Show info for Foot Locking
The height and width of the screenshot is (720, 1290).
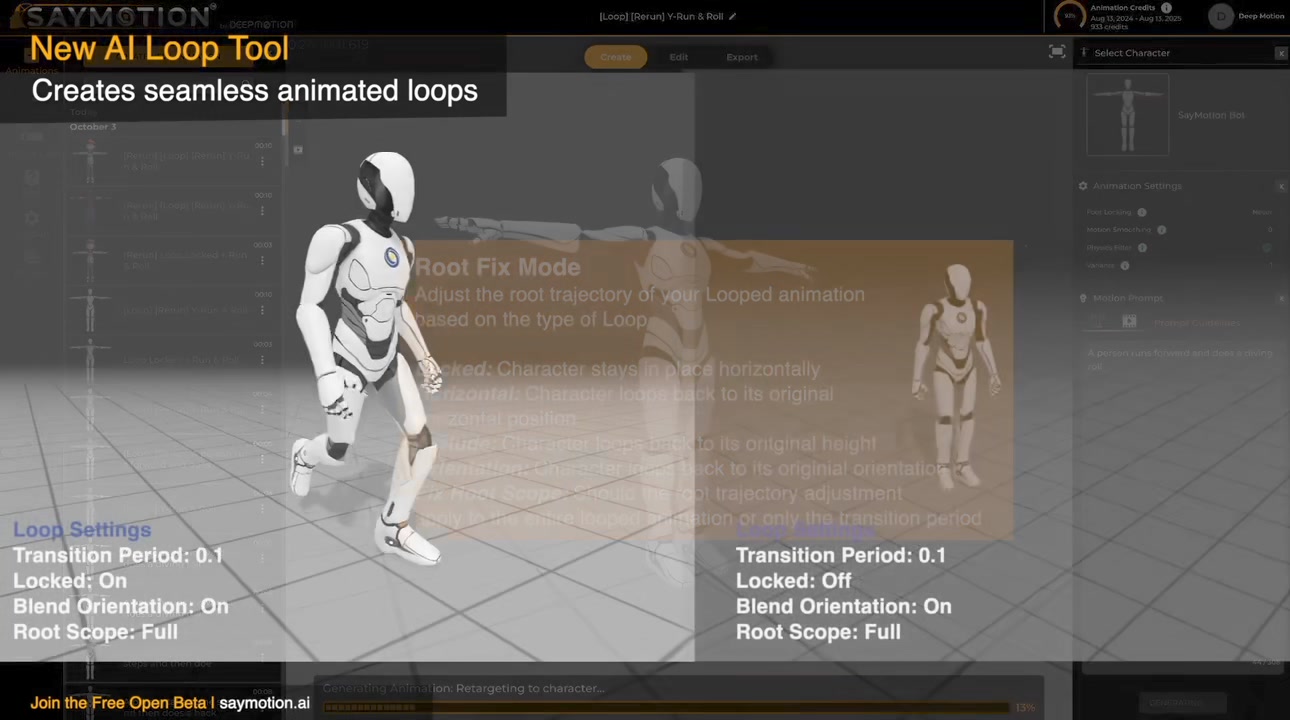click(x=1142, y=212)
